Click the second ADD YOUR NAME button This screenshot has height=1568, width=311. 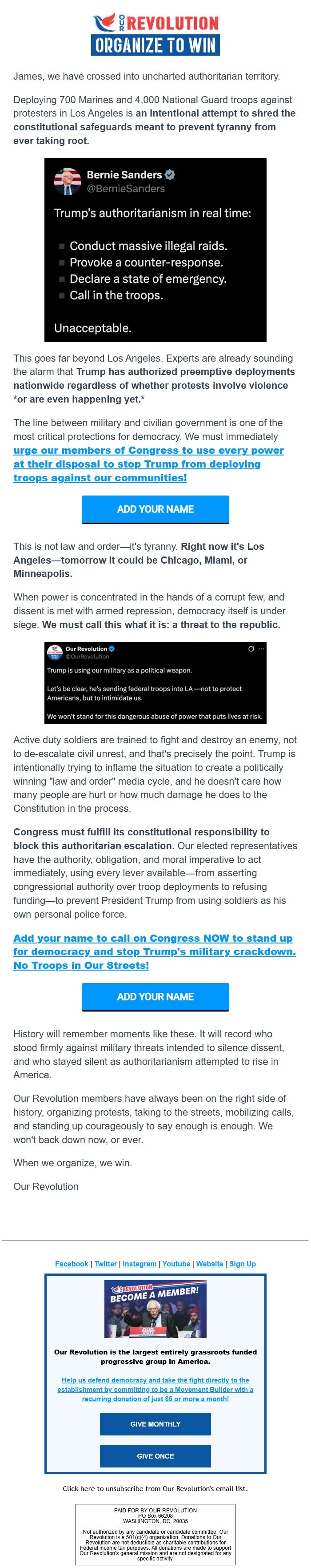coord(155,996)
